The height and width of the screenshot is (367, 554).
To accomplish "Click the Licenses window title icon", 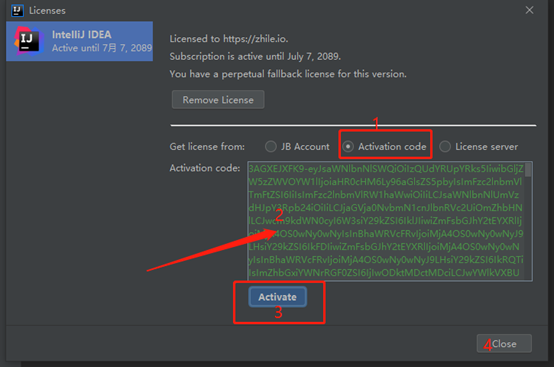I will point(17,11).
